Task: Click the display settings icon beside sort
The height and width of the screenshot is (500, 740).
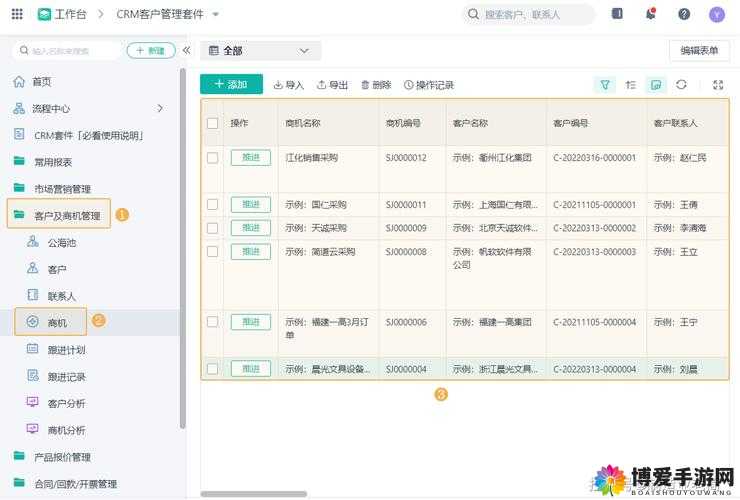Action: tap(656, 85)
